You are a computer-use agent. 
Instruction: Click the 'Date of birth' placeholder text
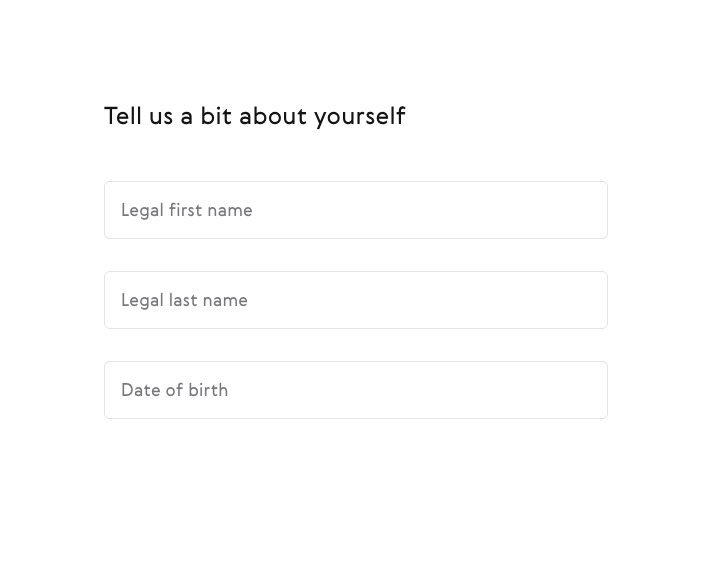click(174, 390)
